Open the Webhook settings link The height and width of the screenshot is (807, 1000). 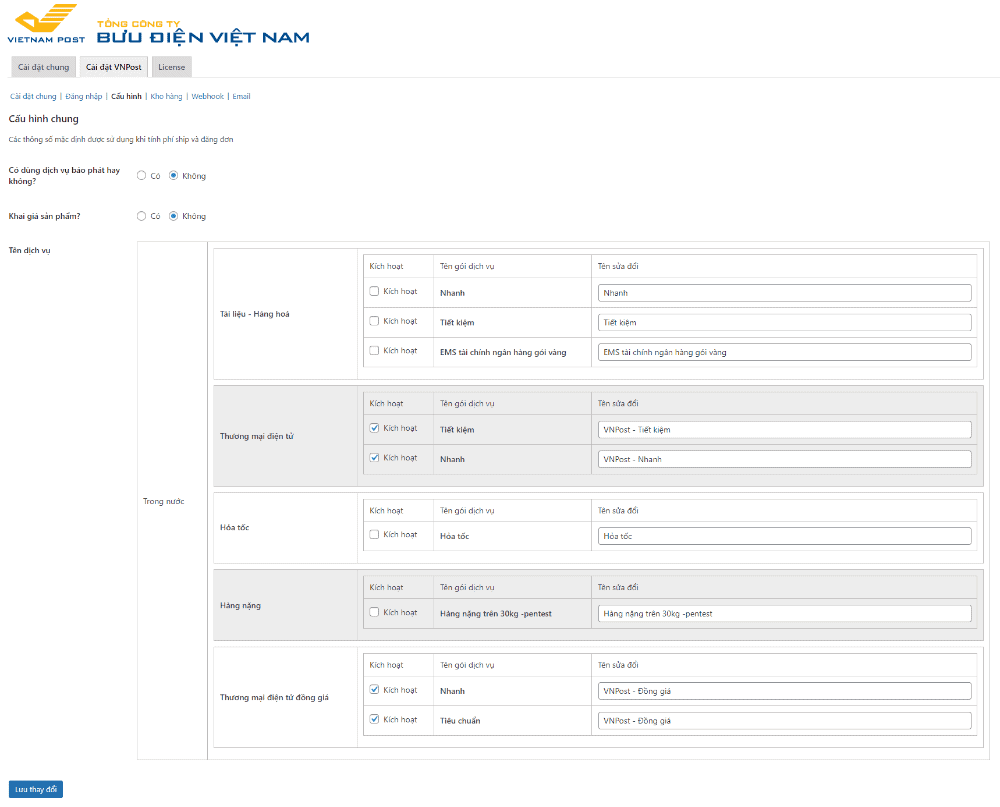[x=207, y=97]
